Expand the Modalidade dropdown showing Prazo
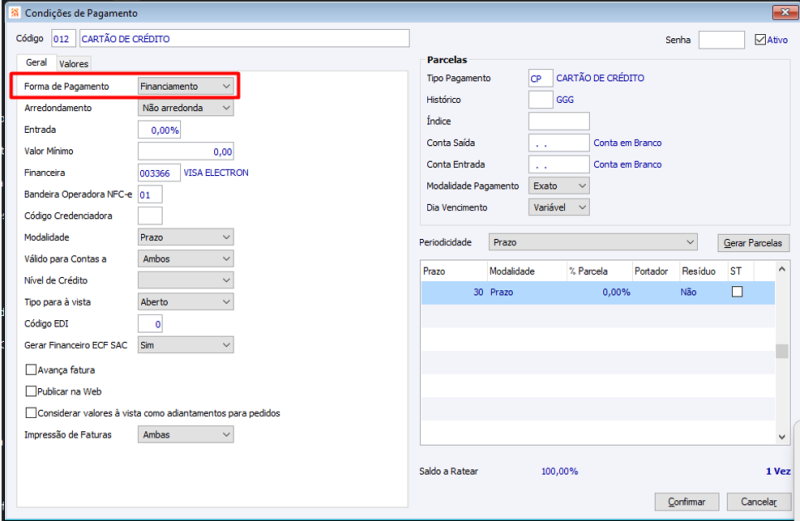The width and height of the screenshot is (800, 521). click(186, 237)
